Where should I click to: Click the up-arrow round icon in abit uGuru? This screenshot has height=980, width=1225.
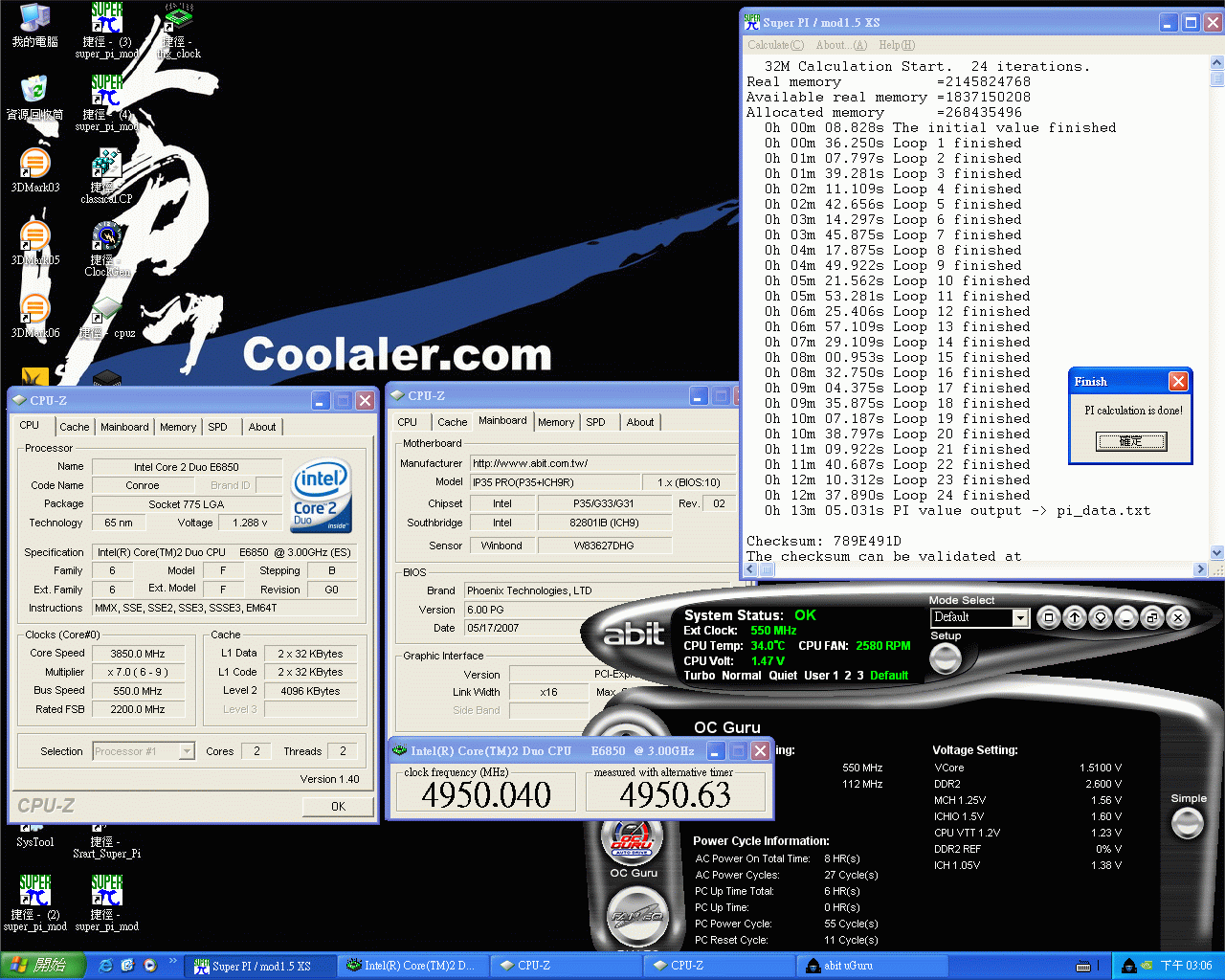(1075, 617)
